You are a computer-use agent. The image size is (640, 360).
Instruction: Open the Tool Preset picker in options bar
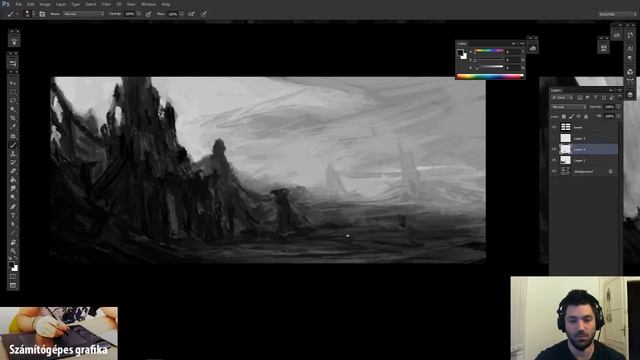coord(12,14)
